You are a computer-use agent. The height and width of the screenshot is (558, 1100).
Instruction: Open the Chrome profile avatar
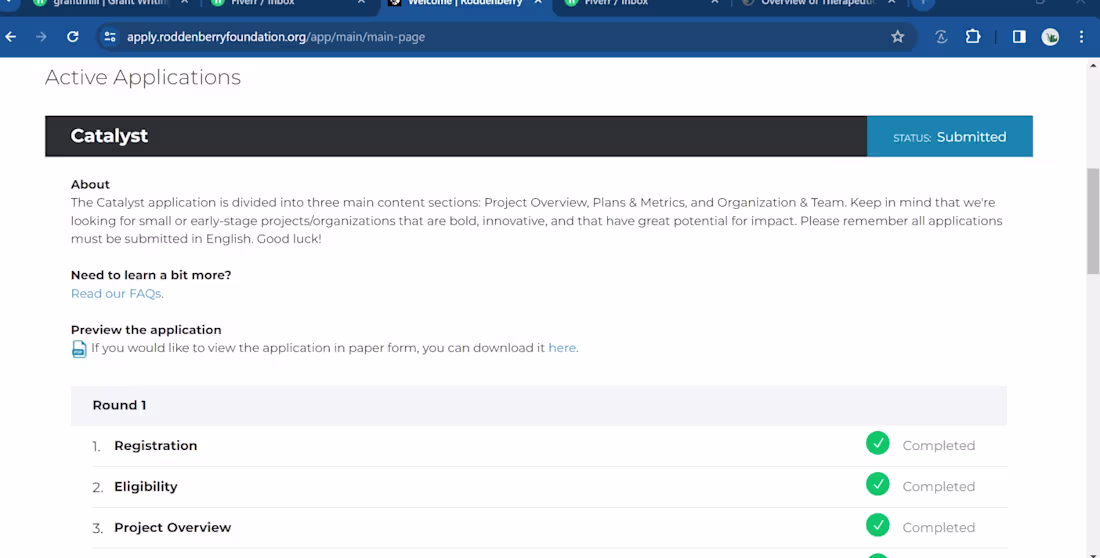click(1050, 36)
